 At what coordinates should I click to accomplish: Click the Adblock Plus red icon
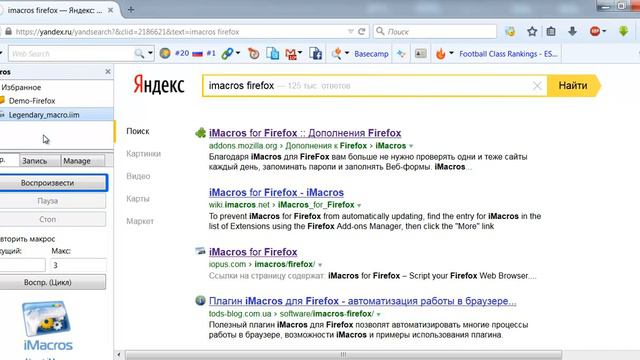pos(595,31)
